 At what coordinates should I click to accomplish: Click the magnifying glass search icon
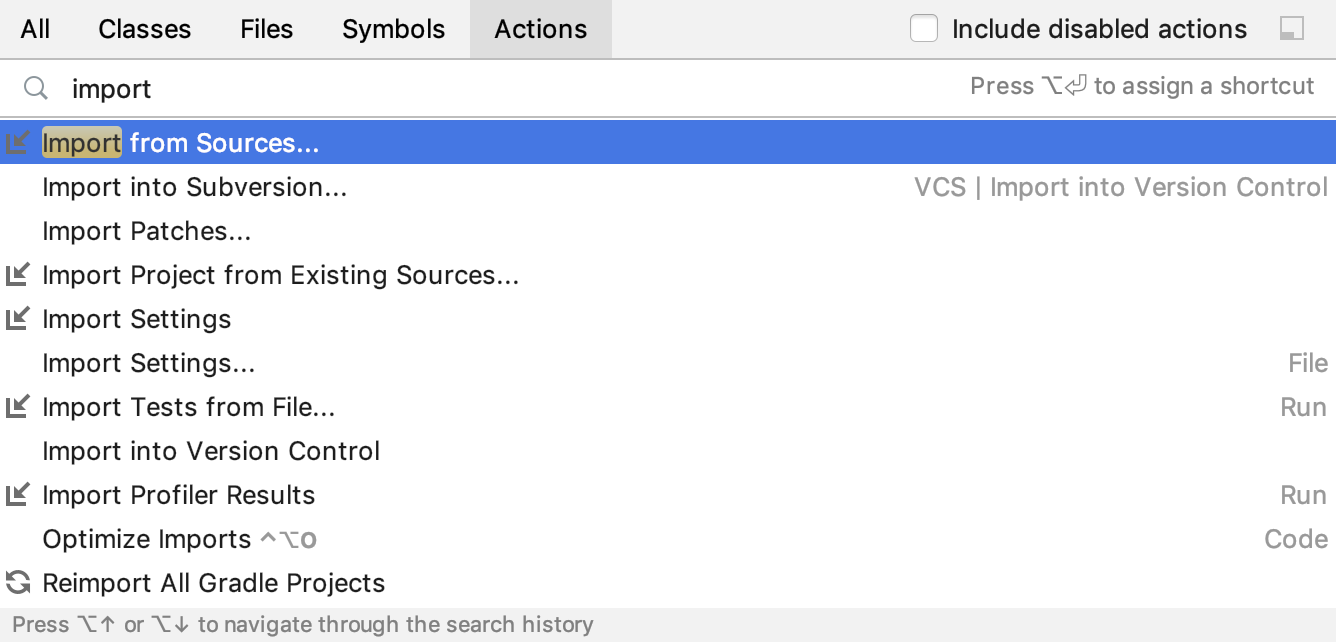tap(35, 88)
